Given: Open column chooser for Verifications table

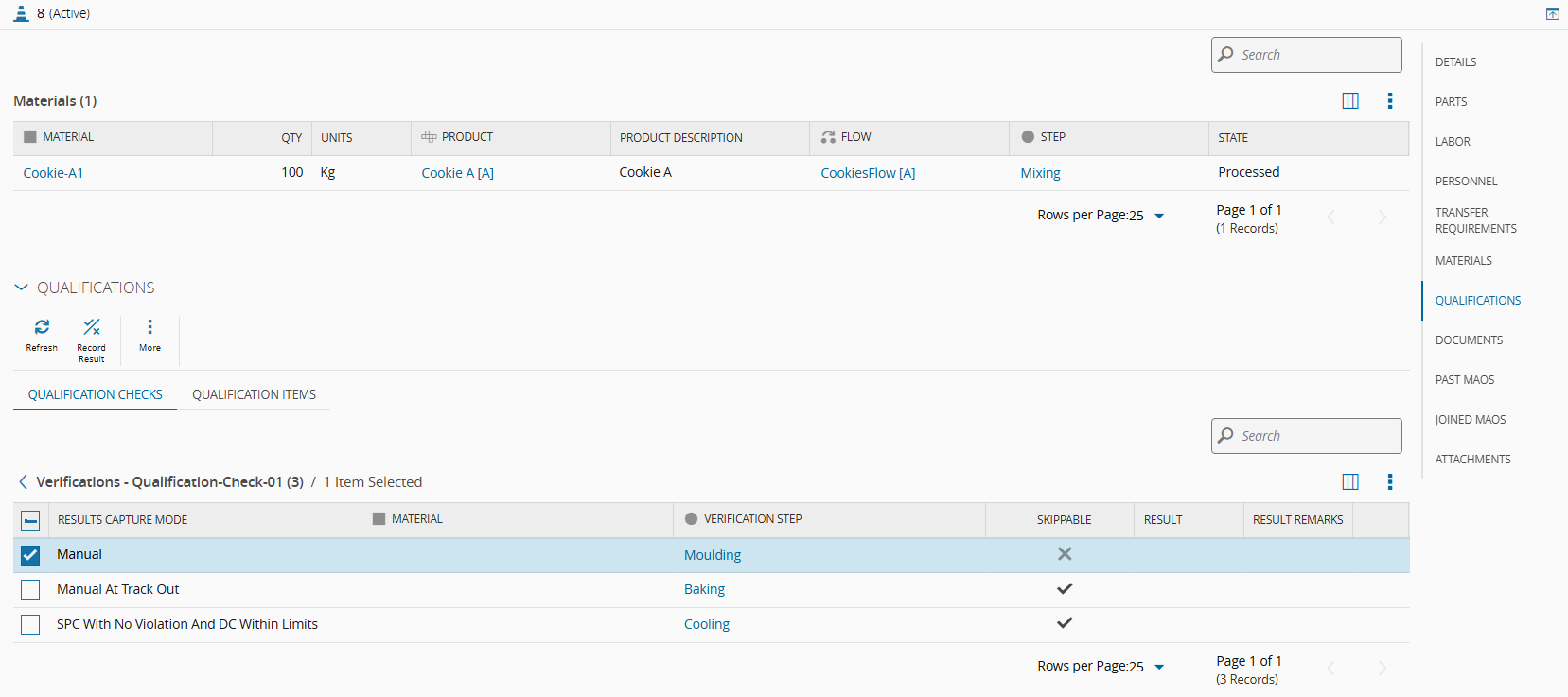Looking at the screenshot, I should [1350, 482].
